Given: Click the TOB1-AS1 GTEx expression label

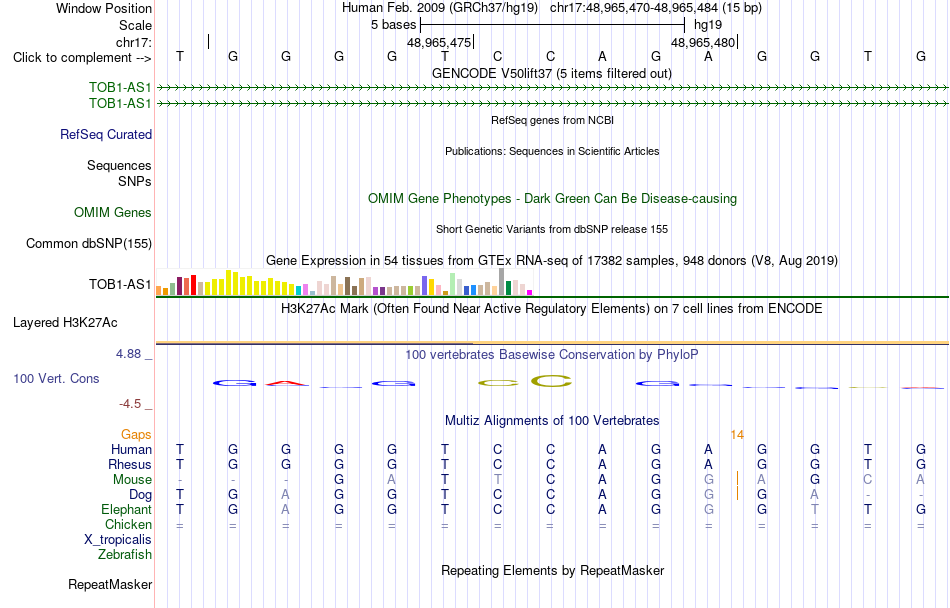Looking at the screenshot, I should click(120, 284).
